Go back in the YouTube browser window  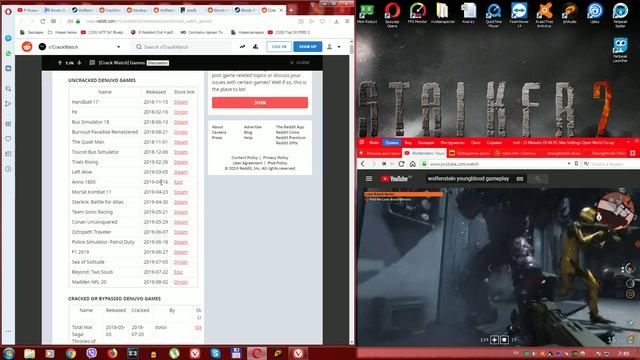[x=363, y=164]
